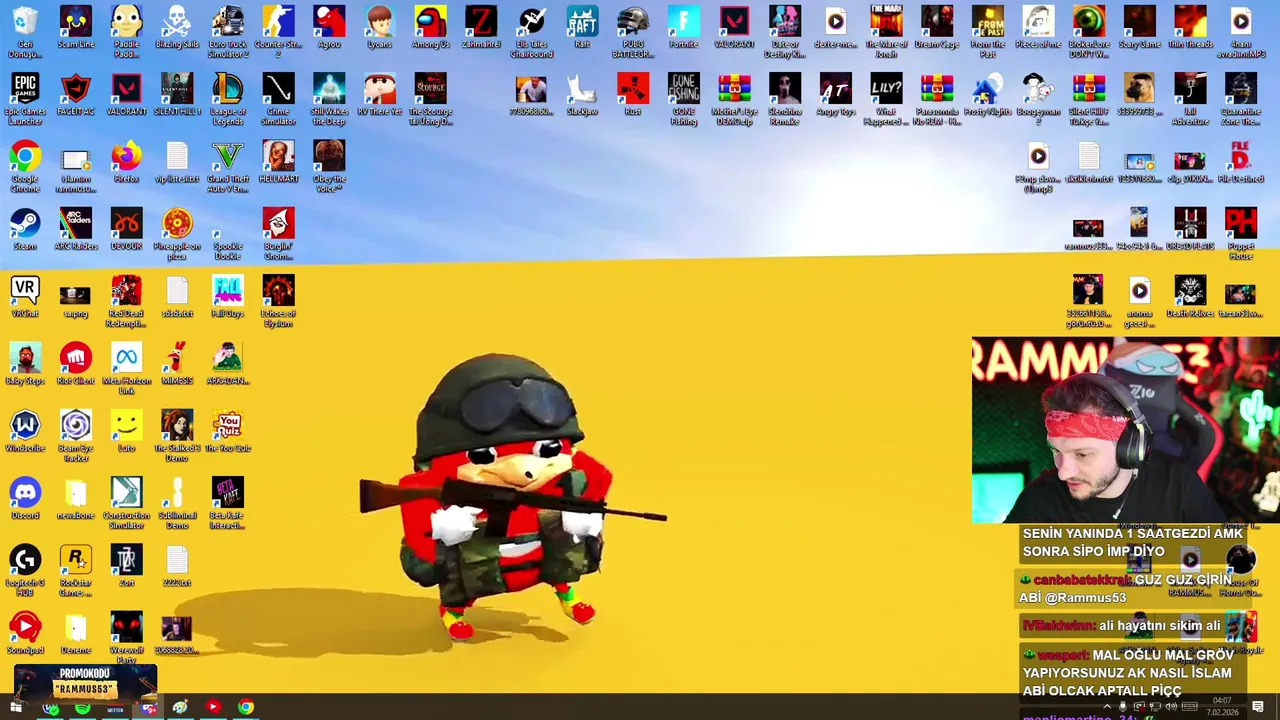
Task: Open the Lycans game shortcut
Action: [x=379, y=27]
